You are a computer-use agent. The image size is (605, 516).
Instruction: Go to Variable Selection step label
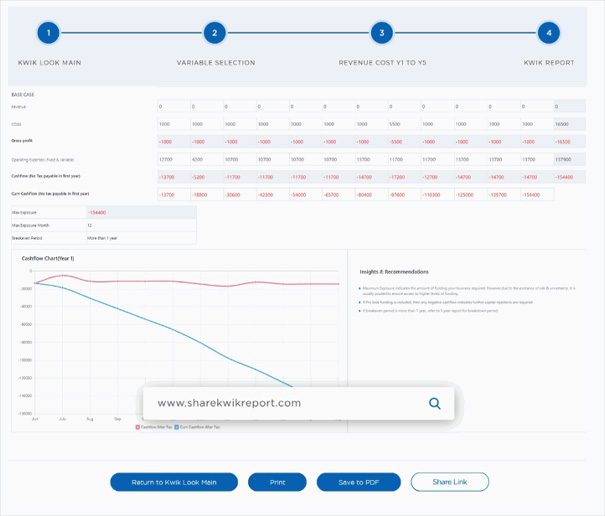click(215, 62)
